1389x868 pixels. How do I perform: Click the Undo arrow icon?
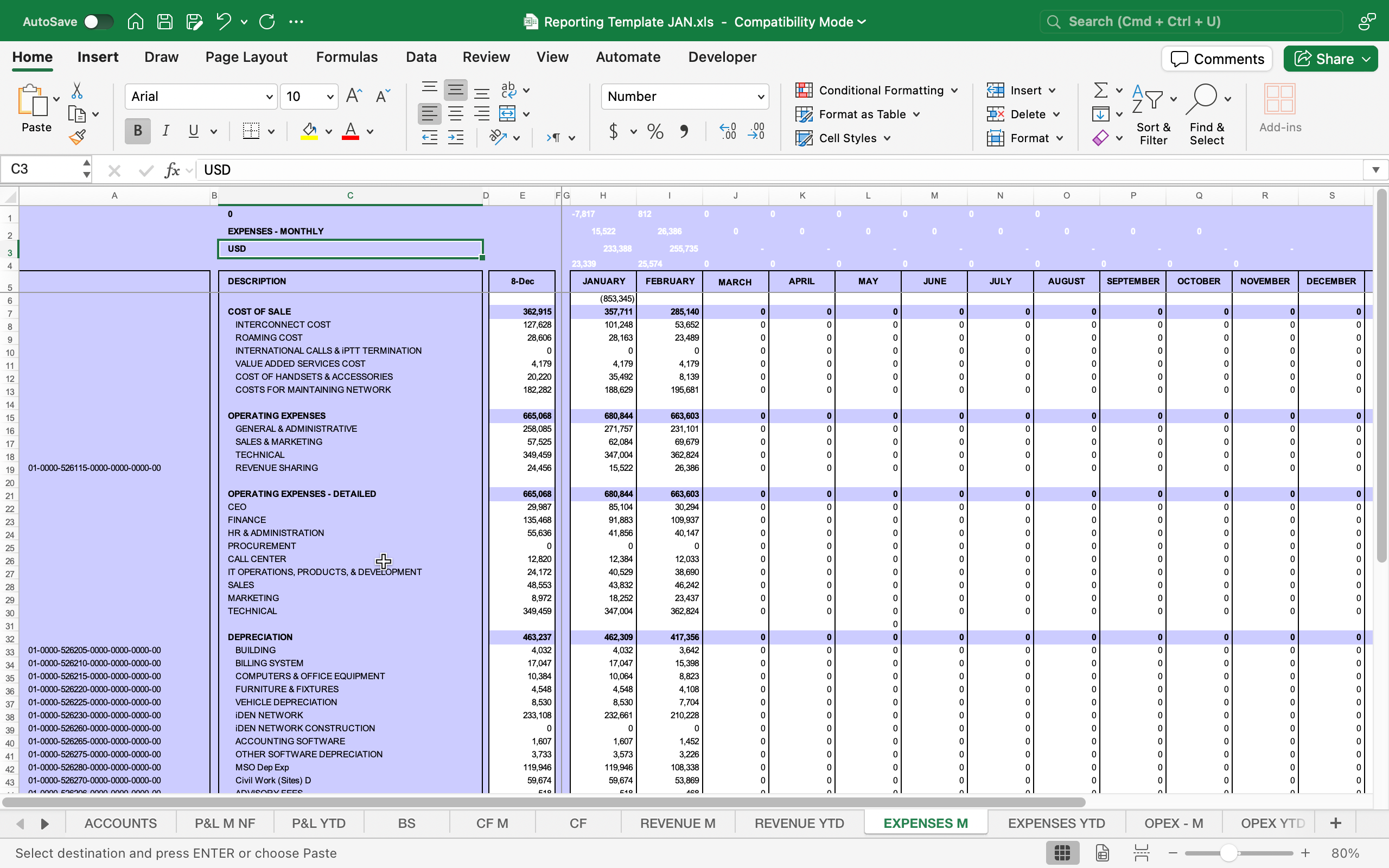point(224,22)
